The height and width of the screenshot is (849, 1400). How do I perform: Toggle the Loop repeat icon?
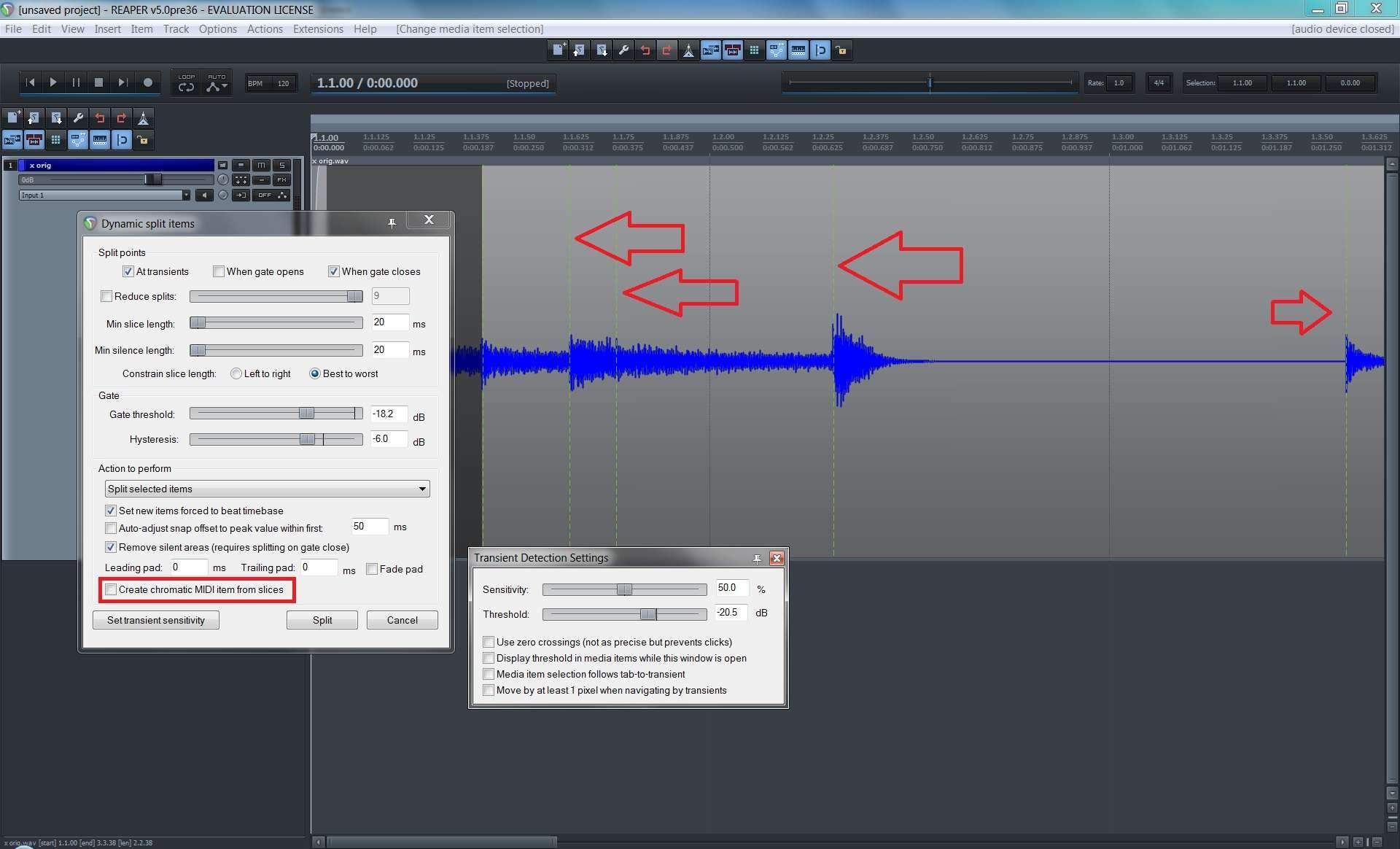coord(186,86)
